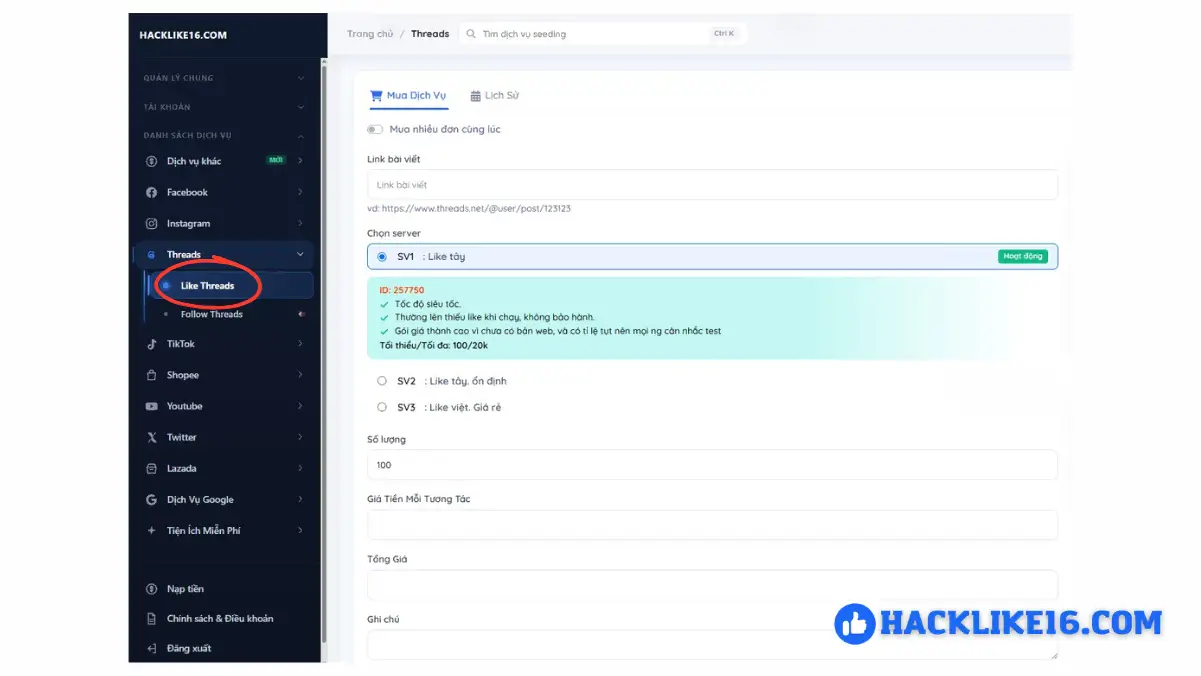Click the ID: 257750 text
Screen dimensions: 1201x676
(x=402, y=290)
